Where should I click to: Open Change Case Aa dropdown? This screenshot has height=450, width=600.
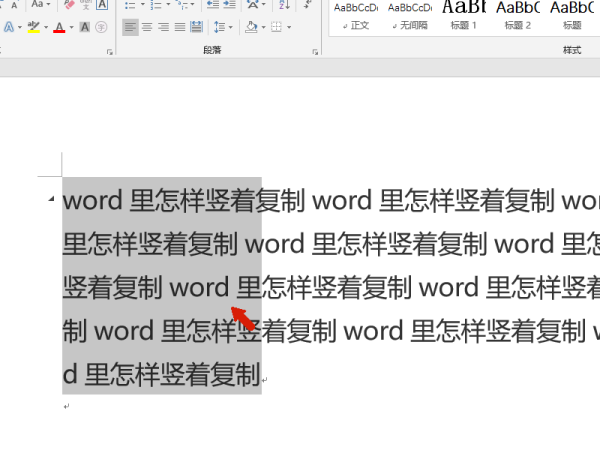[x=41, y=5]
